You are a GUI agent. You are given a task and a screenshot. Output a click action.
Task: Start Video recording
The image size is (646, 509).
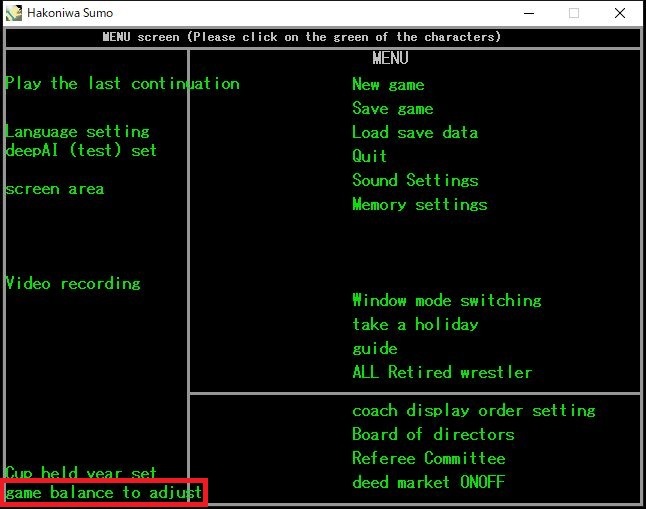point(73,283)
